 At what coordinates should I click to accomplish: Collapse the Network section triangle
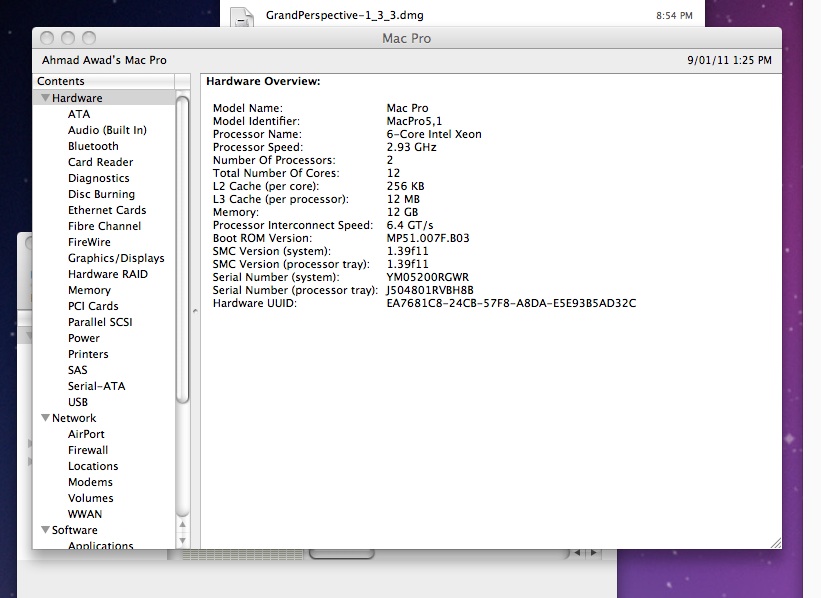click(x=46, y=418)
